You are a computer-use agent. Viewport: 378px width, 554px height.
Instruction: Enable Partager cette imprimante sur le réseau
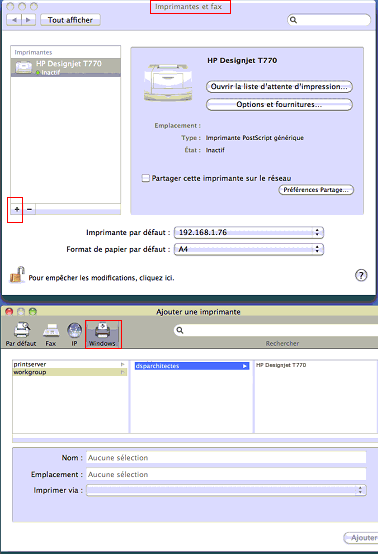(146, 178)
